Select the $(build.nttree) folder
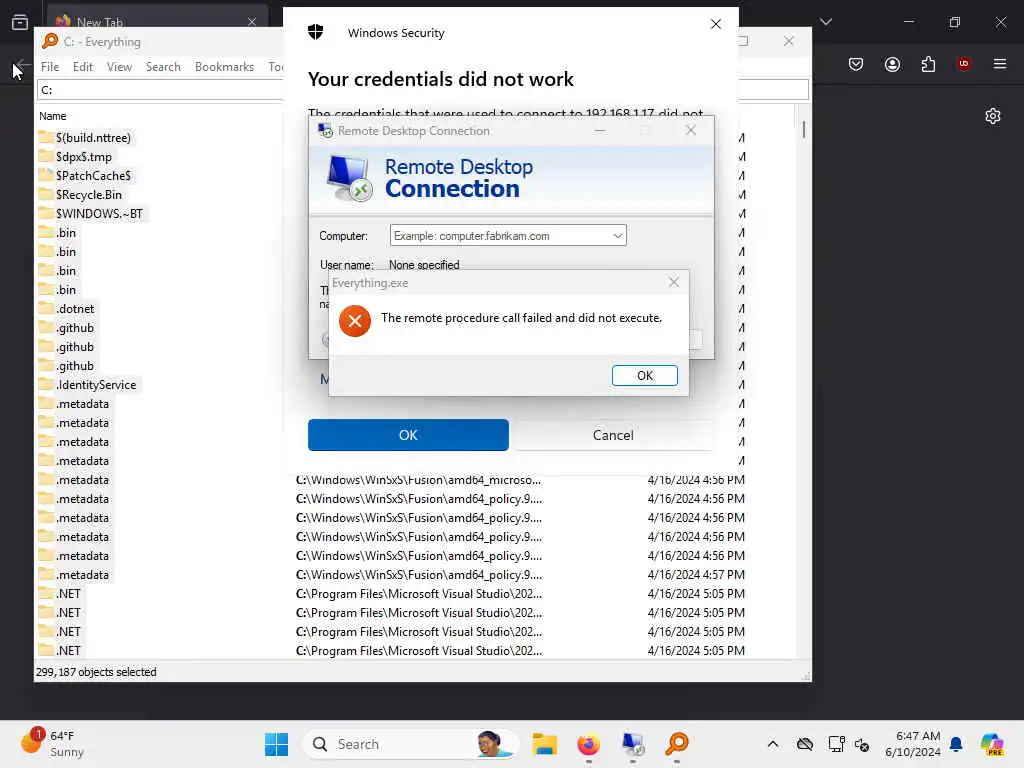The image size is (1024, 768). tap(93, 138)
